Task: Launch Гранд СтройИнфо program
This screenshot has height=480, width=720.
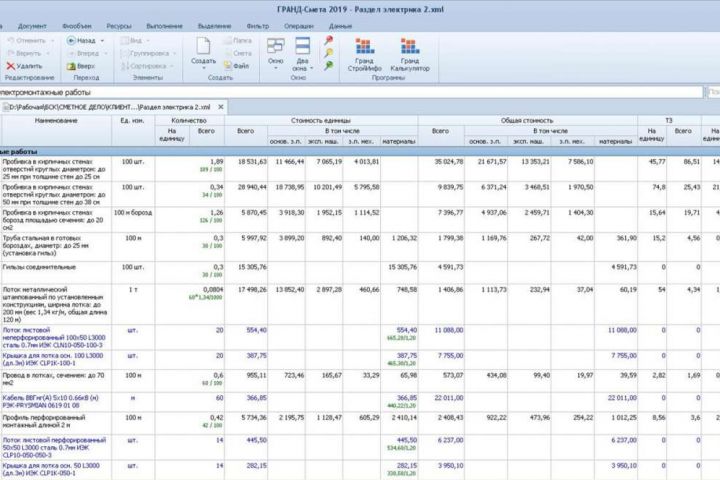Action: [365, 54]
